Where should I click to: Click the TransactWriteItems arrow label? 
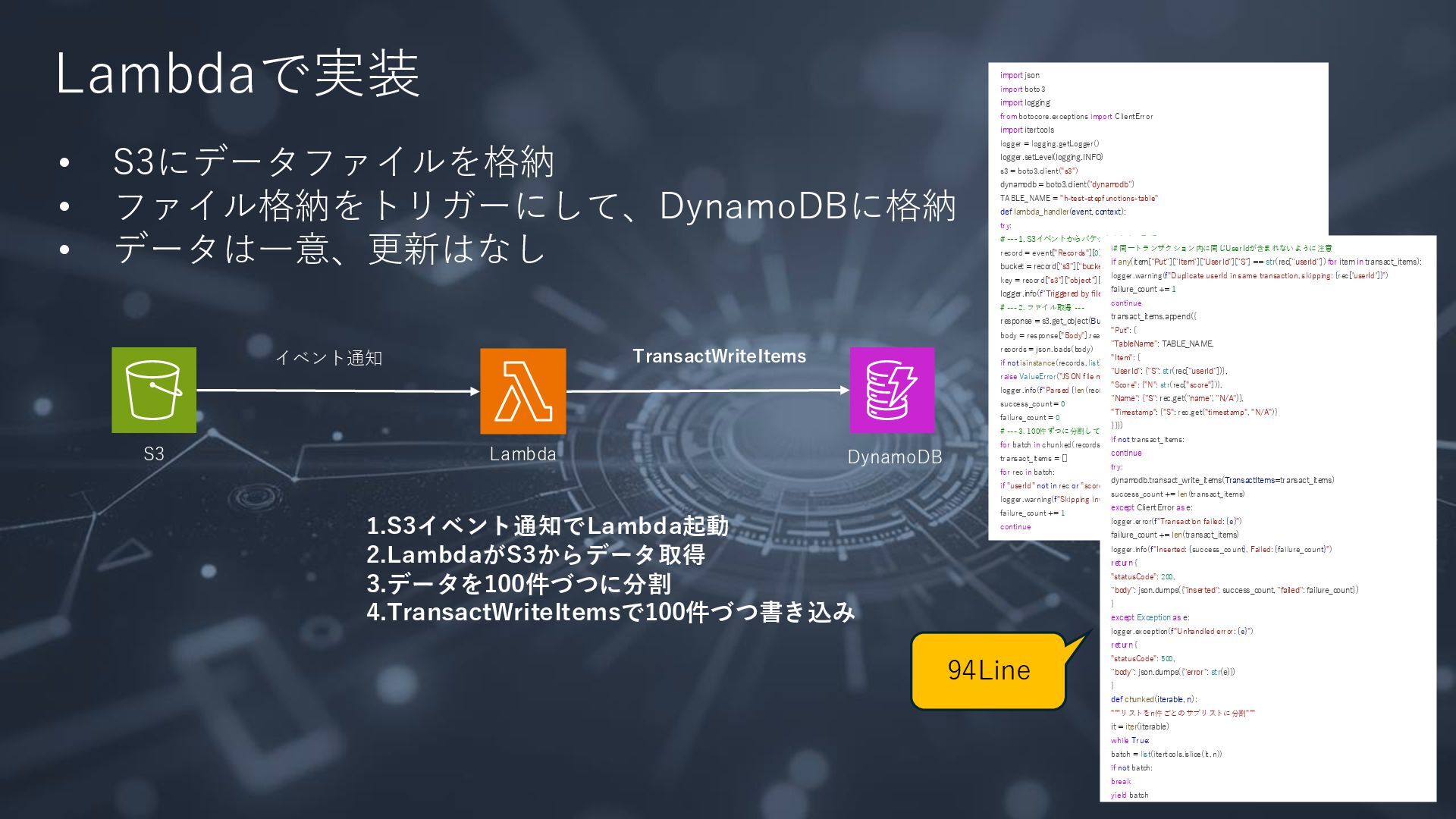[720, 356]
